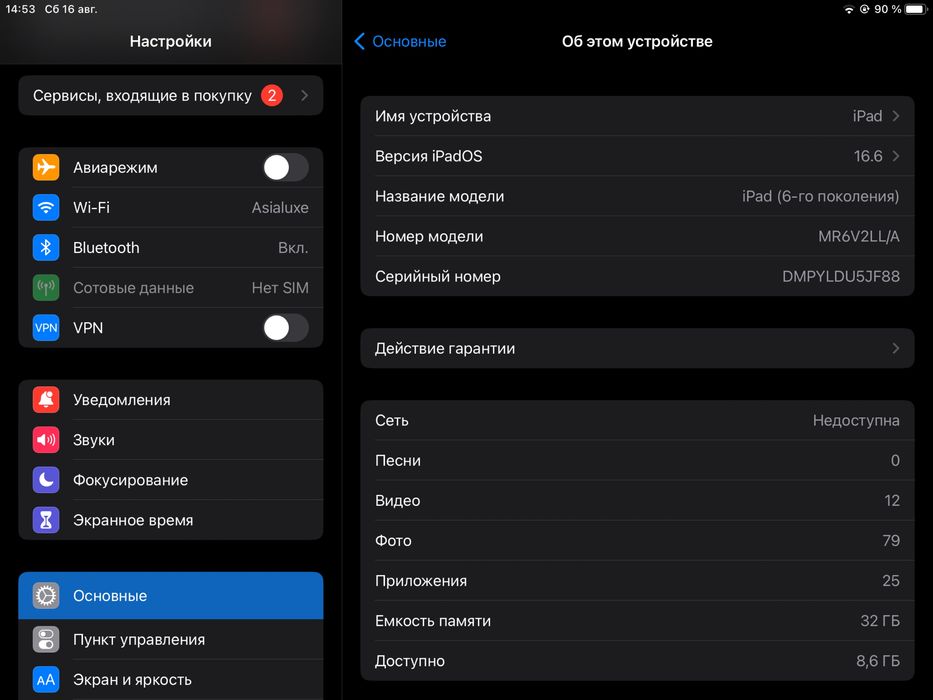Tap the purple Focus moon icon

click(x=46, y=480)
